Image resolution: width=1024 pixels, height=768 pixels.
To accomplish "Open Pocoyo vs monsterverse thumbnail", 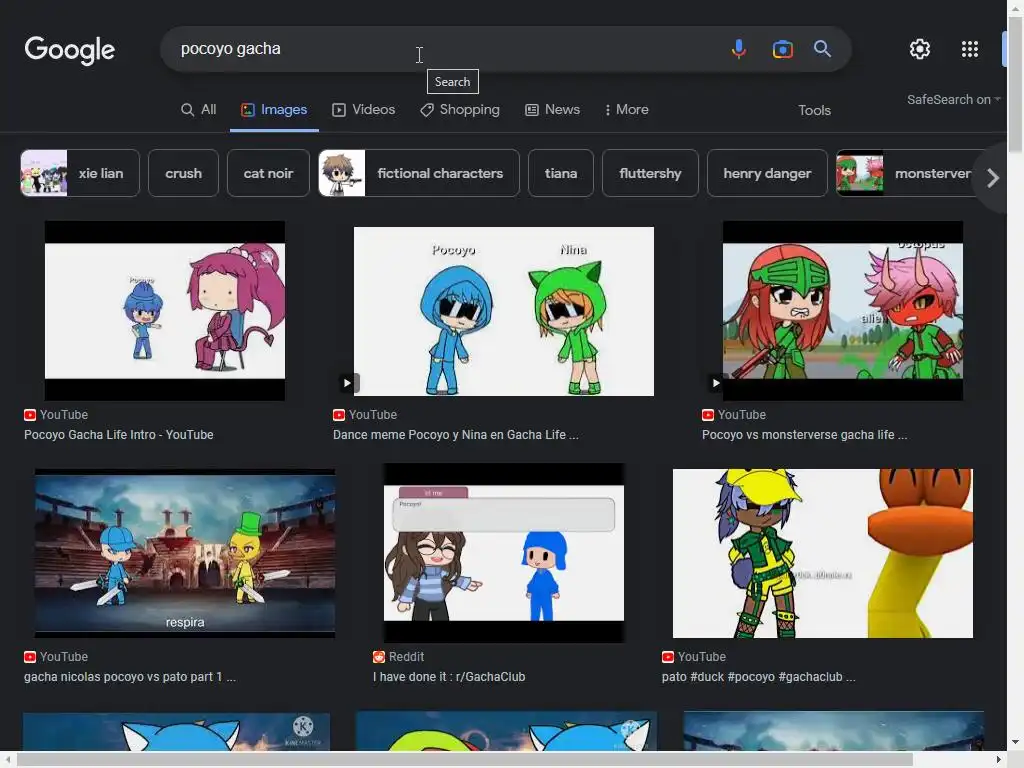I will (x=842, y=311).
